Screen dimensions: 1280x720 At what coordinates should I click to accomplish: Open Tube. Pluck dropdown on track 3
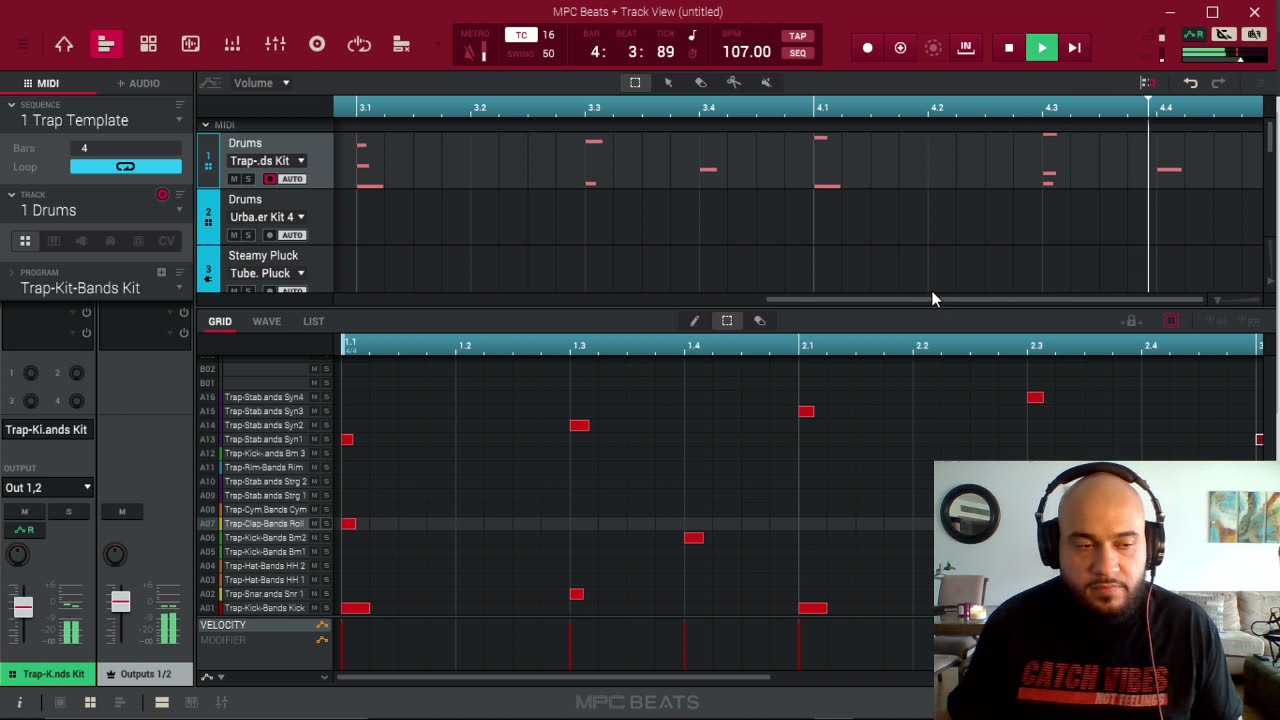[x=267, y=273]
